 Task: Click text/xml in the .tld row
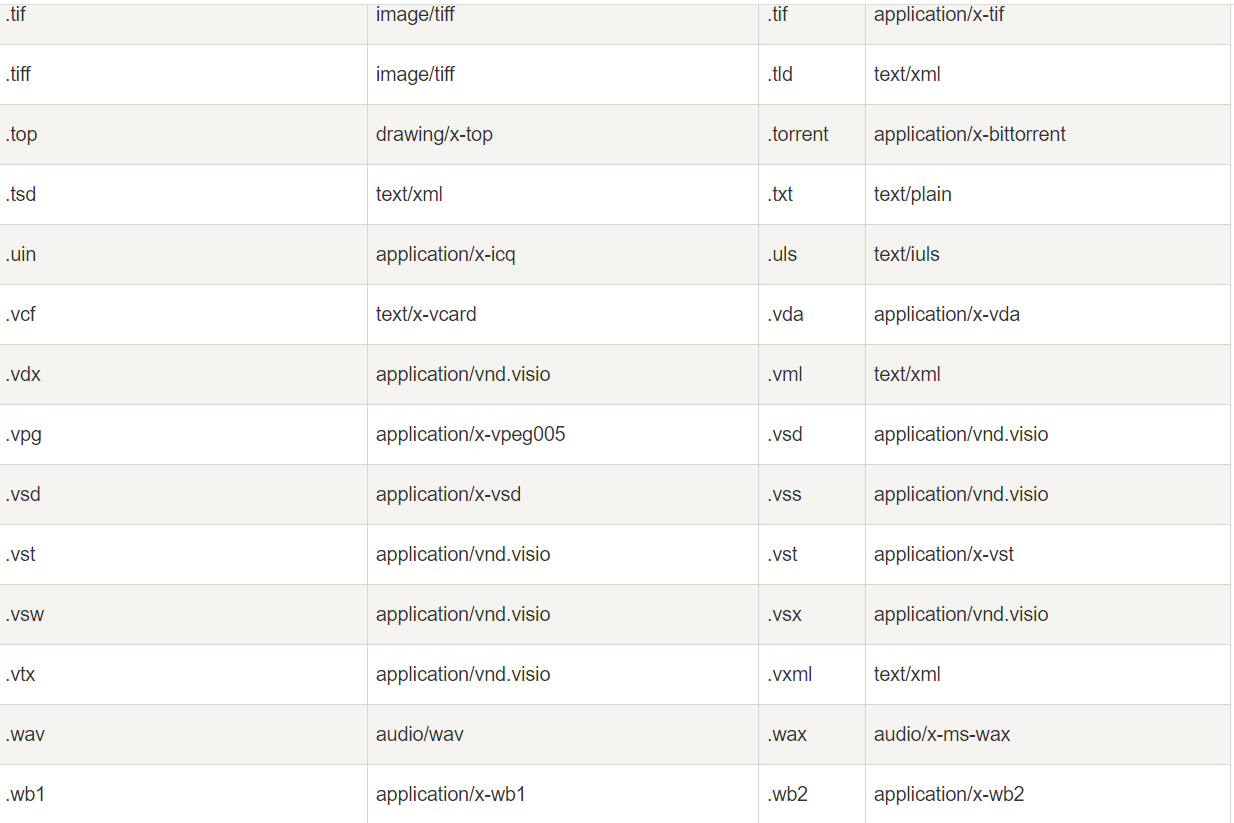1047,74
